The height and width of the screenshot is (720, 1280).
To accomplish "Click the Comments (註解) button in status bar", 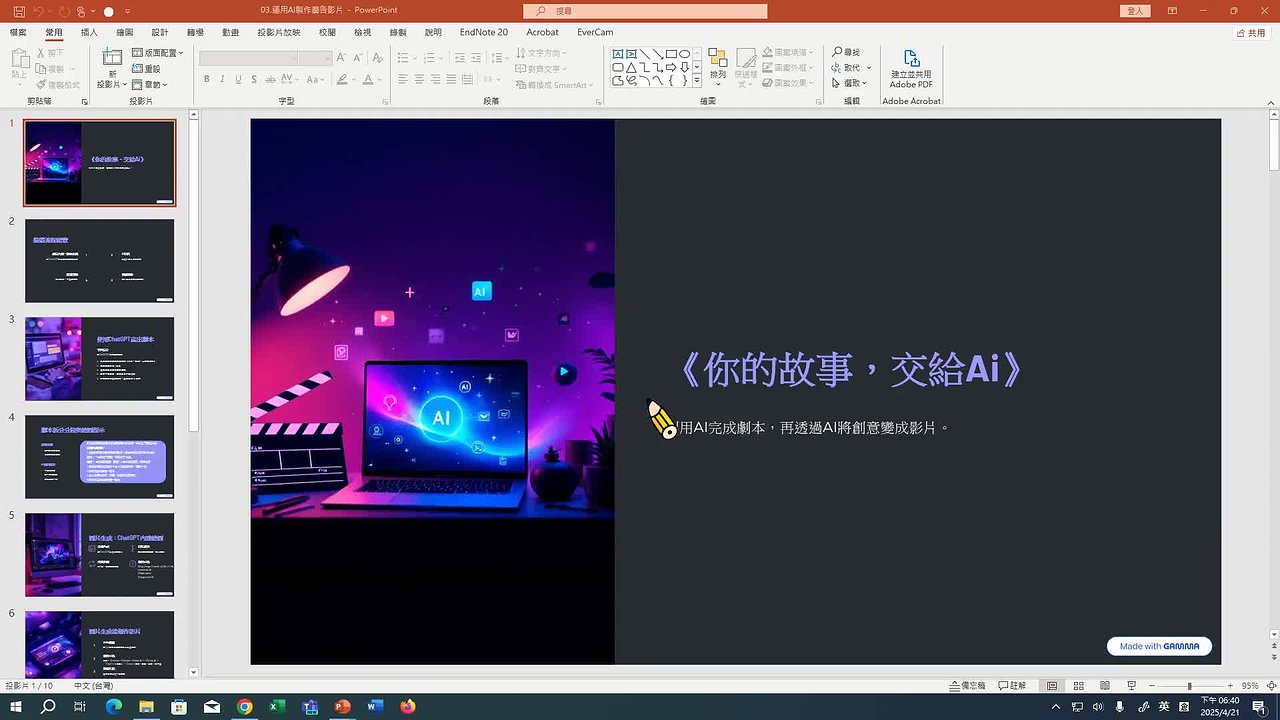I will pyautogui.click(x=1012, y=686).
